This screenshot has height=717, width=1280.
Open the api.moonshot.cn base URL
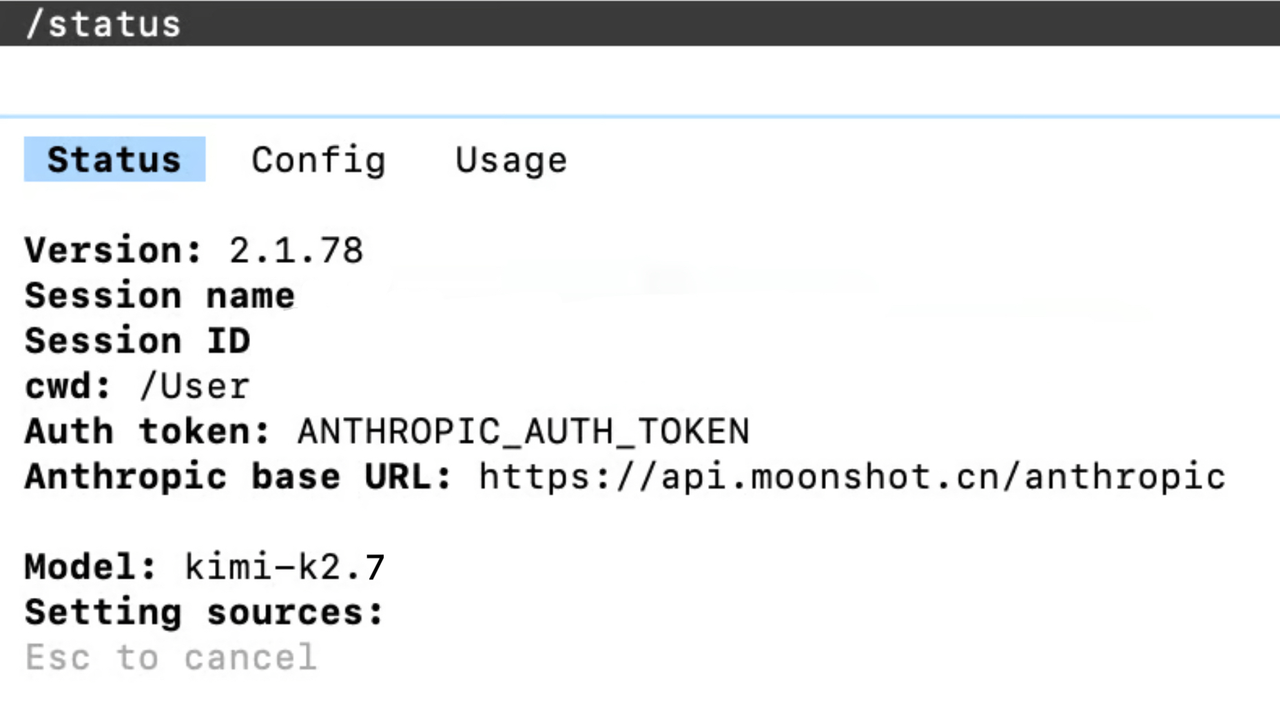click(x=852, y=477)
